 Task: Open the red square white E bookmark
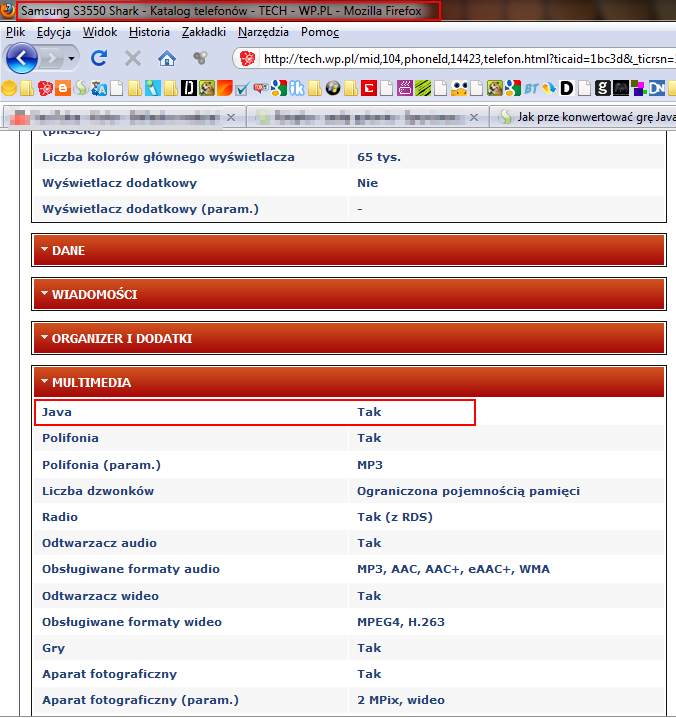pyautogui.click(x=369, y=87)
